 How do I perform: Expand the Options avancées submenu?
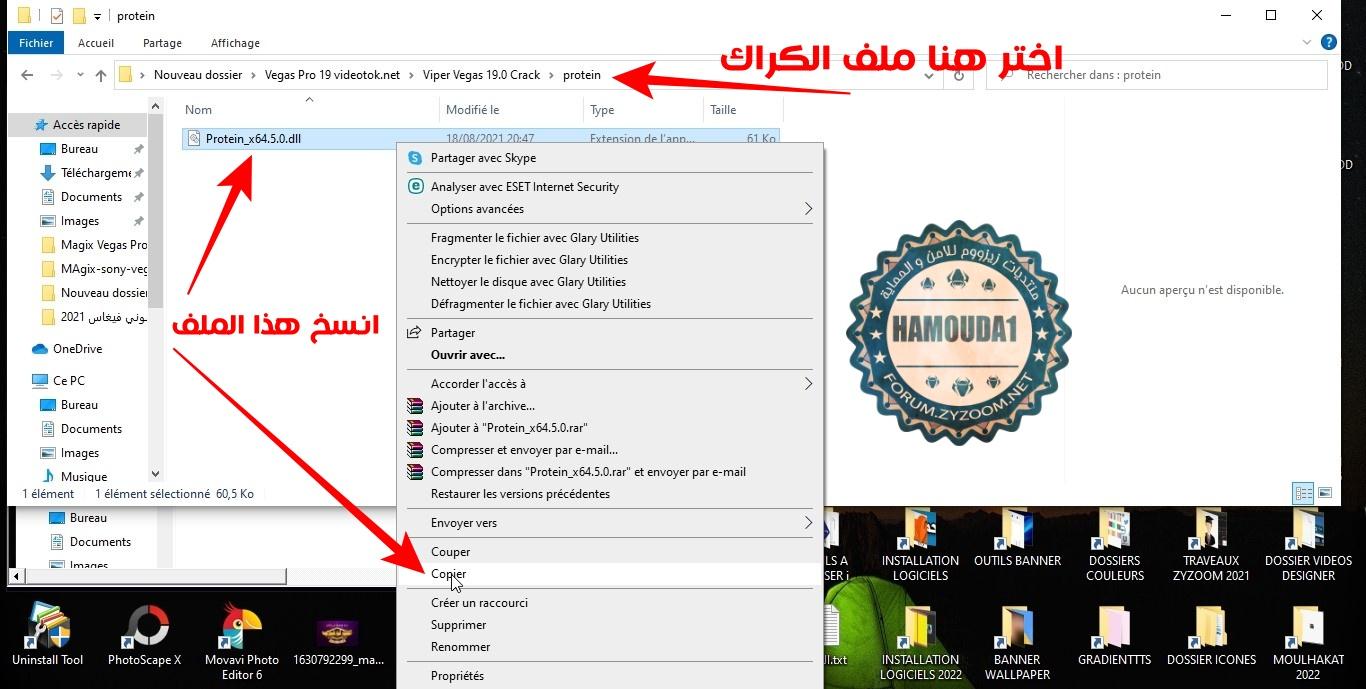tap(808, 209)
